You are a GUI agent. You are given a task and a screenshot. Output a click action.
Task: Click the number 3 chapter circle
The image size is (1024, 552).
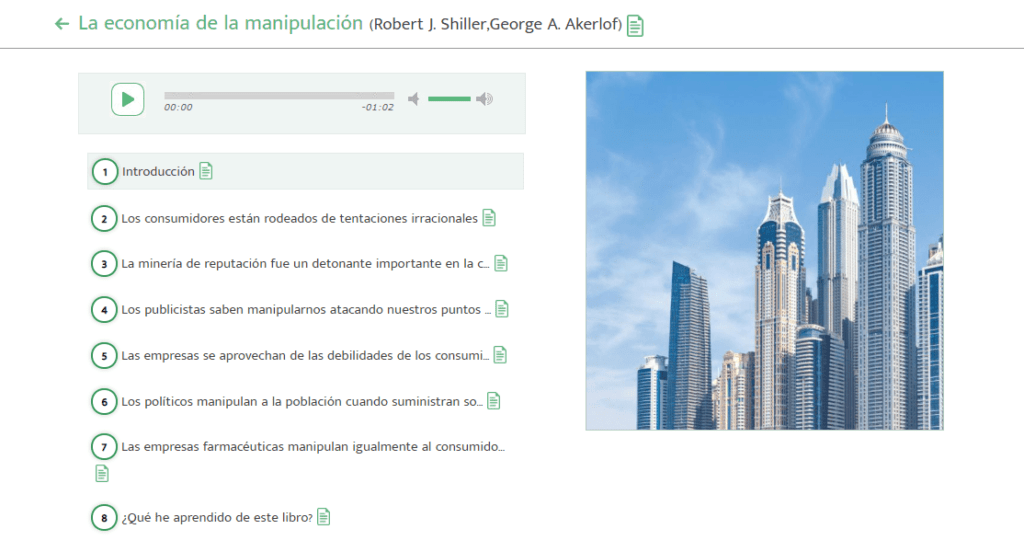pos(104,264)
